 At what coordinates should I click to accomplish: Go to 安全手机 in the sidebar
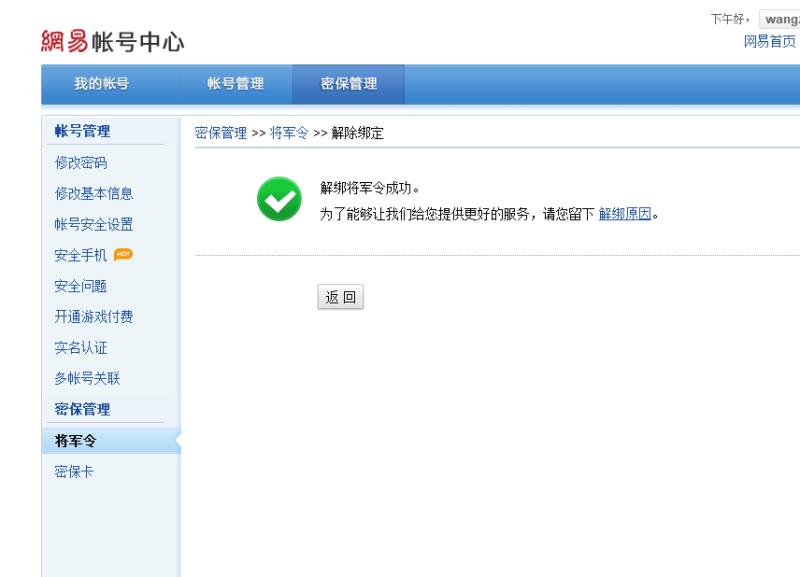click(80, 255)
